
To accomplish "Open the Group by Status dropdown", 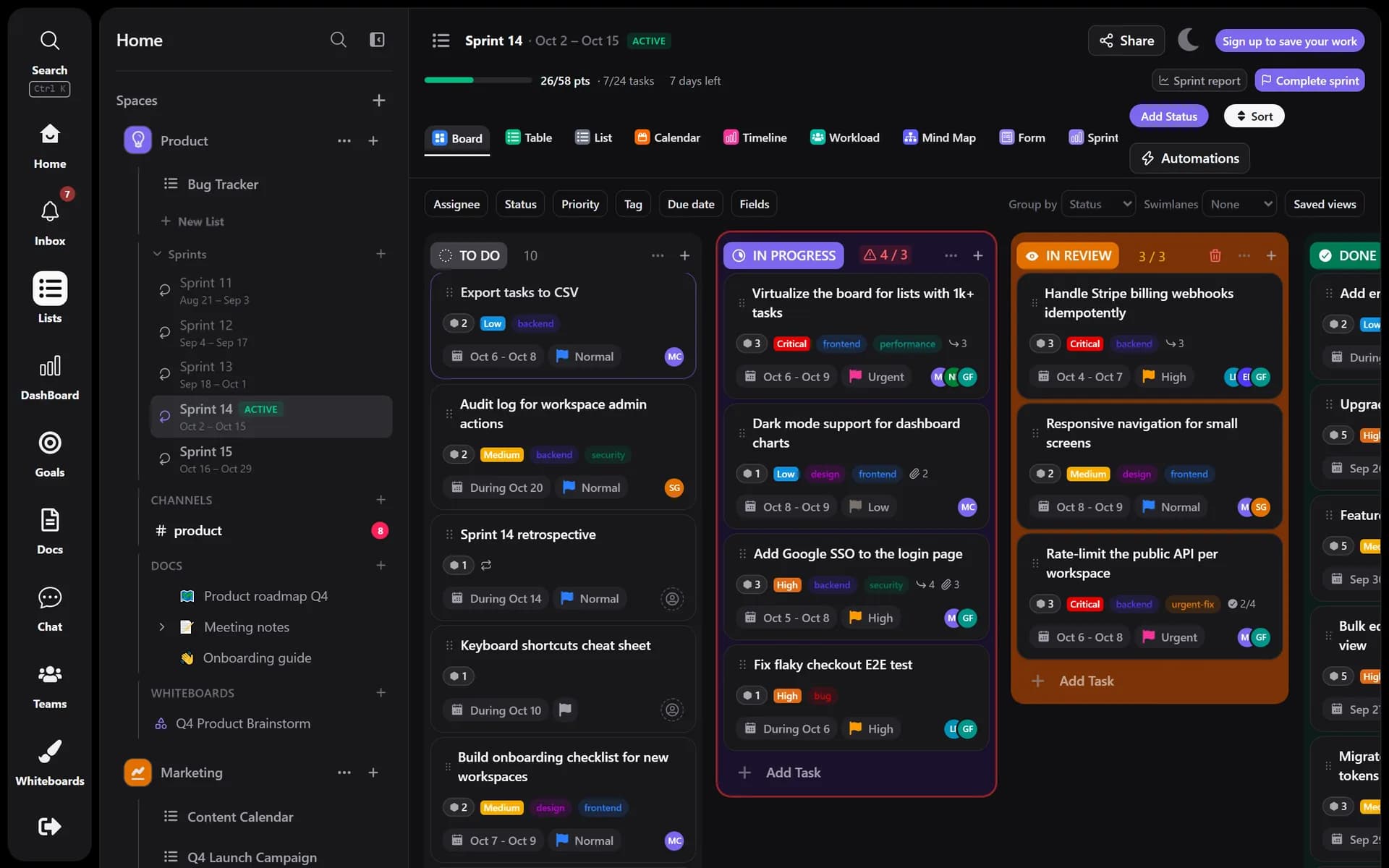I will (1098, 205).
